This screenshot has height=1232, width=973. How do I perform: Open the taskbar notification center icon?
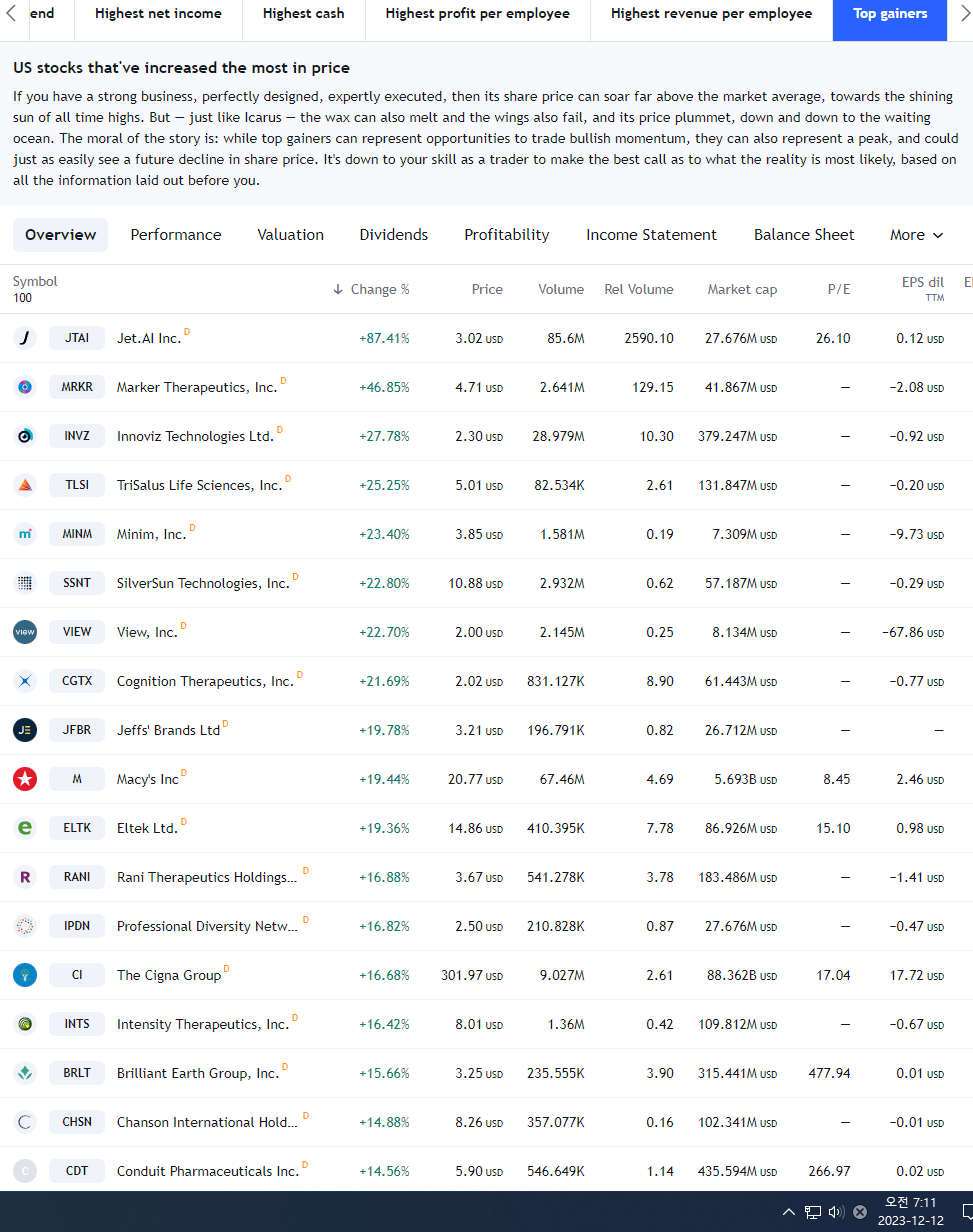pos(968,1212)
